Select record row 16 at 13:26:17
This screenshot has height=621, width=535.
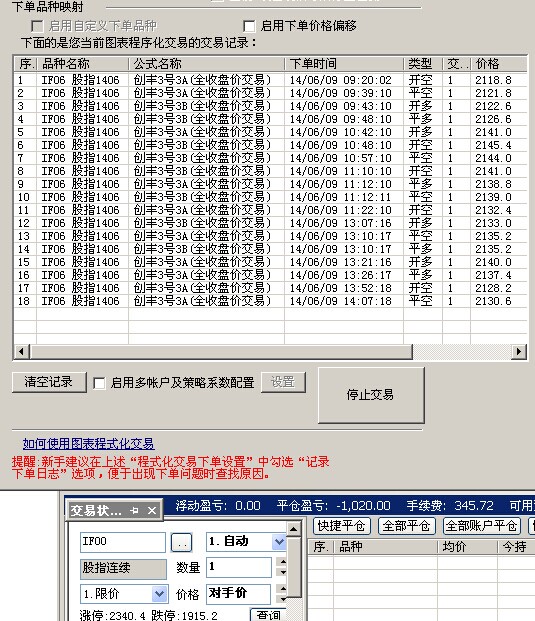(x=270, y=275)
